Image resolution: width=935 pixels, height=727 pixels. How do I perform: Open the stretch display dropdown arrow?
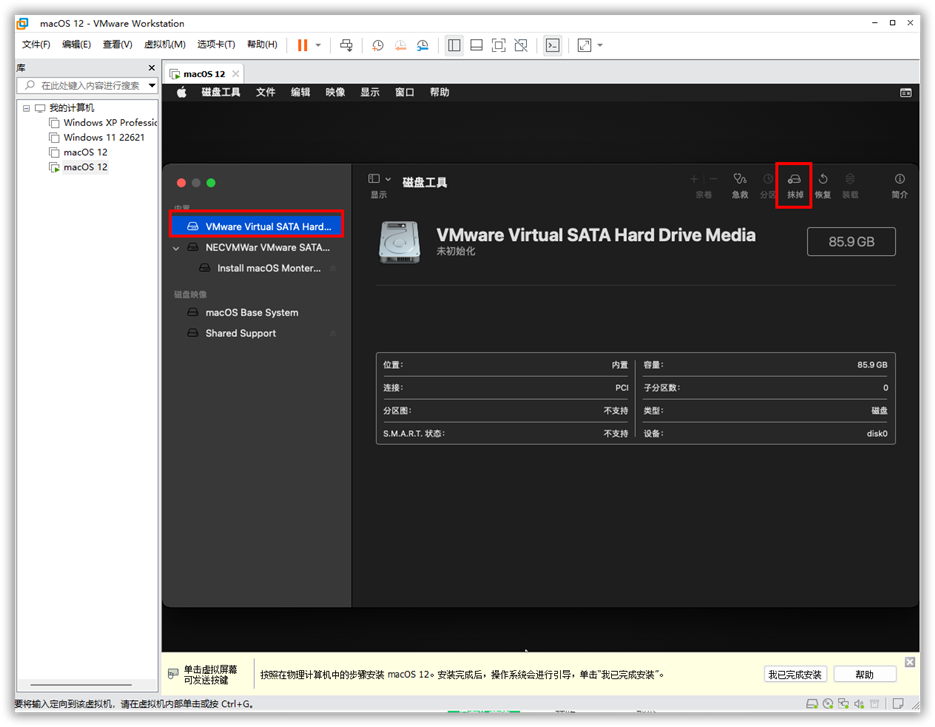point(600,45)
